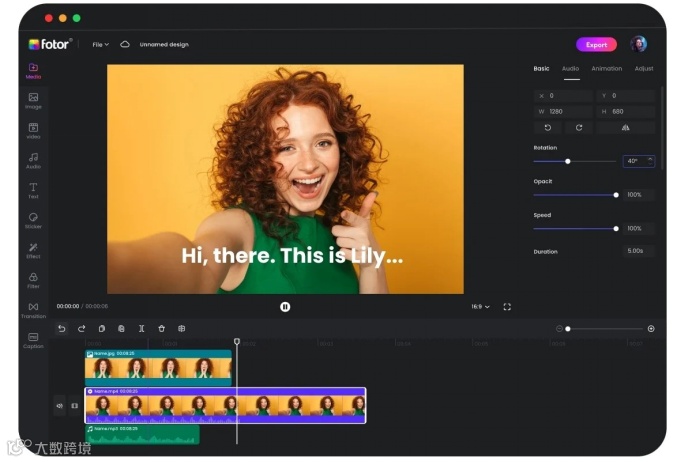Flip the clip horizontally with mirror icon
693x462 pixels.
coord(625,128)
